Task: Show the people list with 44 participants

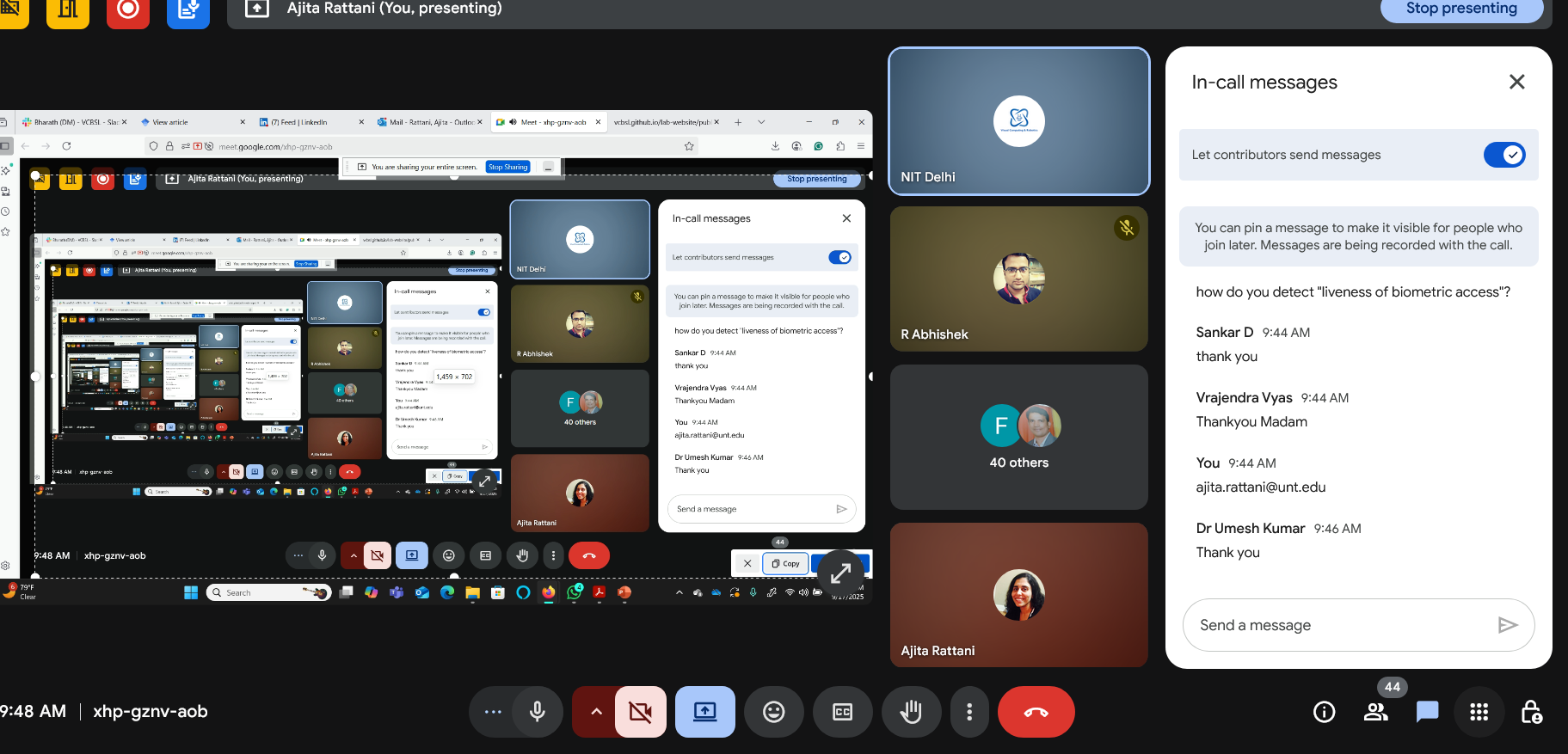Action: [1375, 712]
